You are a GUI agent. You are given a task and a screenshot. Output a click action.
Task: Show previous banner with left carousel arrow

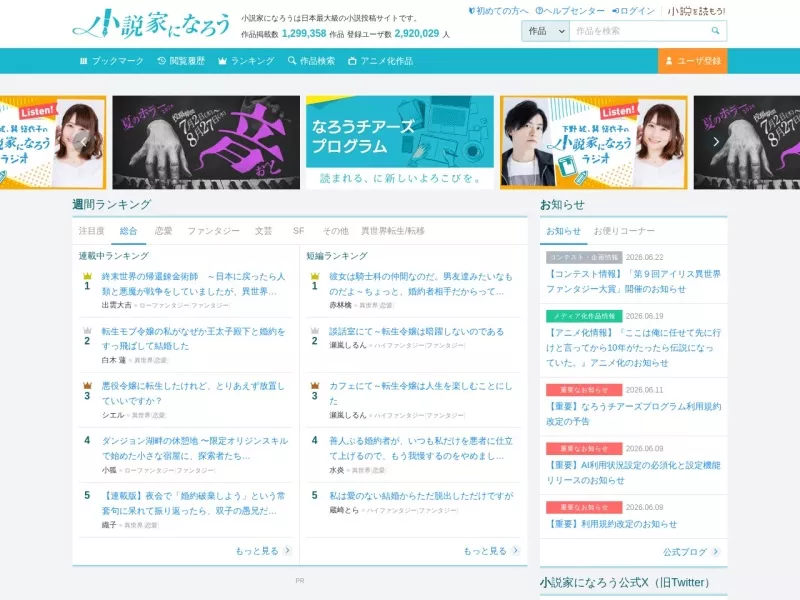tap(83, 142)
